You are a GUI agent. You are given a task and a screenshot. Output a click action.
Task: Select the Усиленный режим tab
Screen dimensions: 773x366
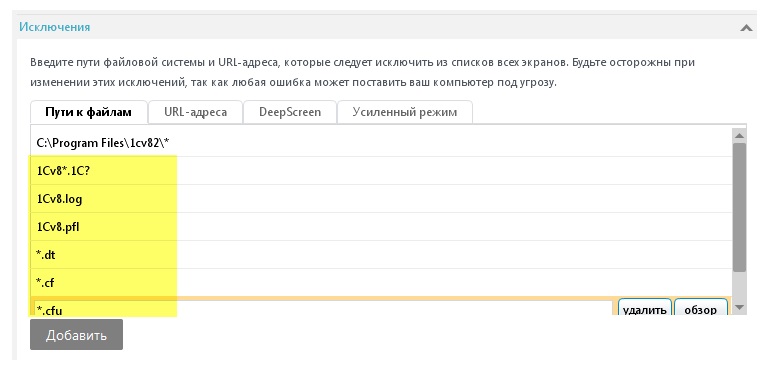405,112
